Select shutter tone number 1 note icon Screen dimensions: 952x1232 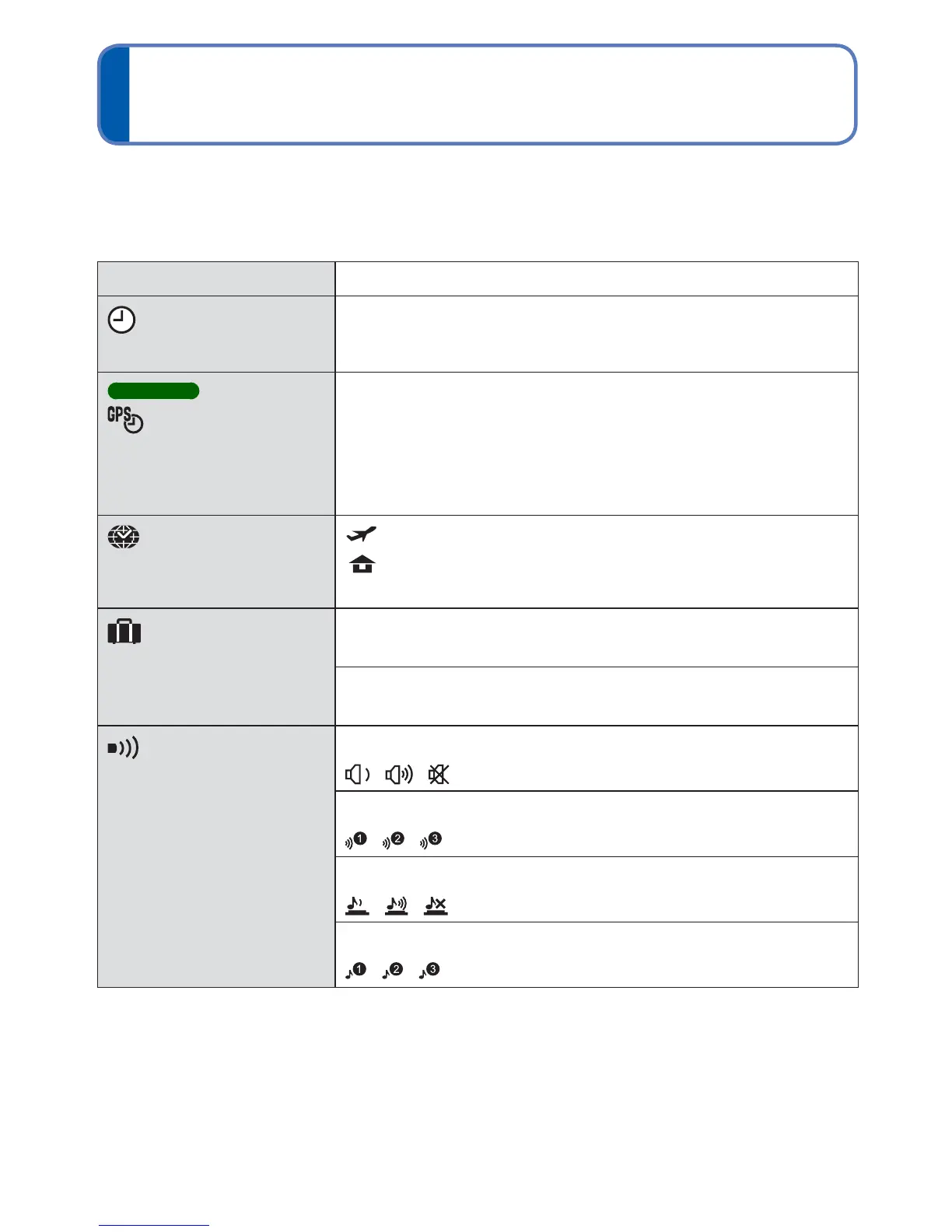pos(355,971)
